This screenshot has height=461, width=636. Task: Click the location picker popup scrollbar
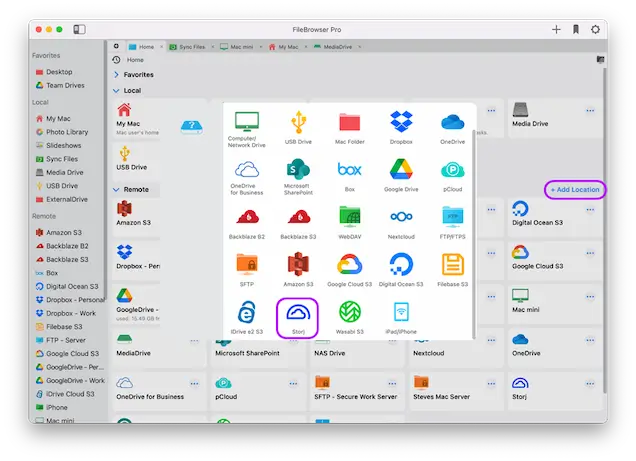[x=474, y=233]
